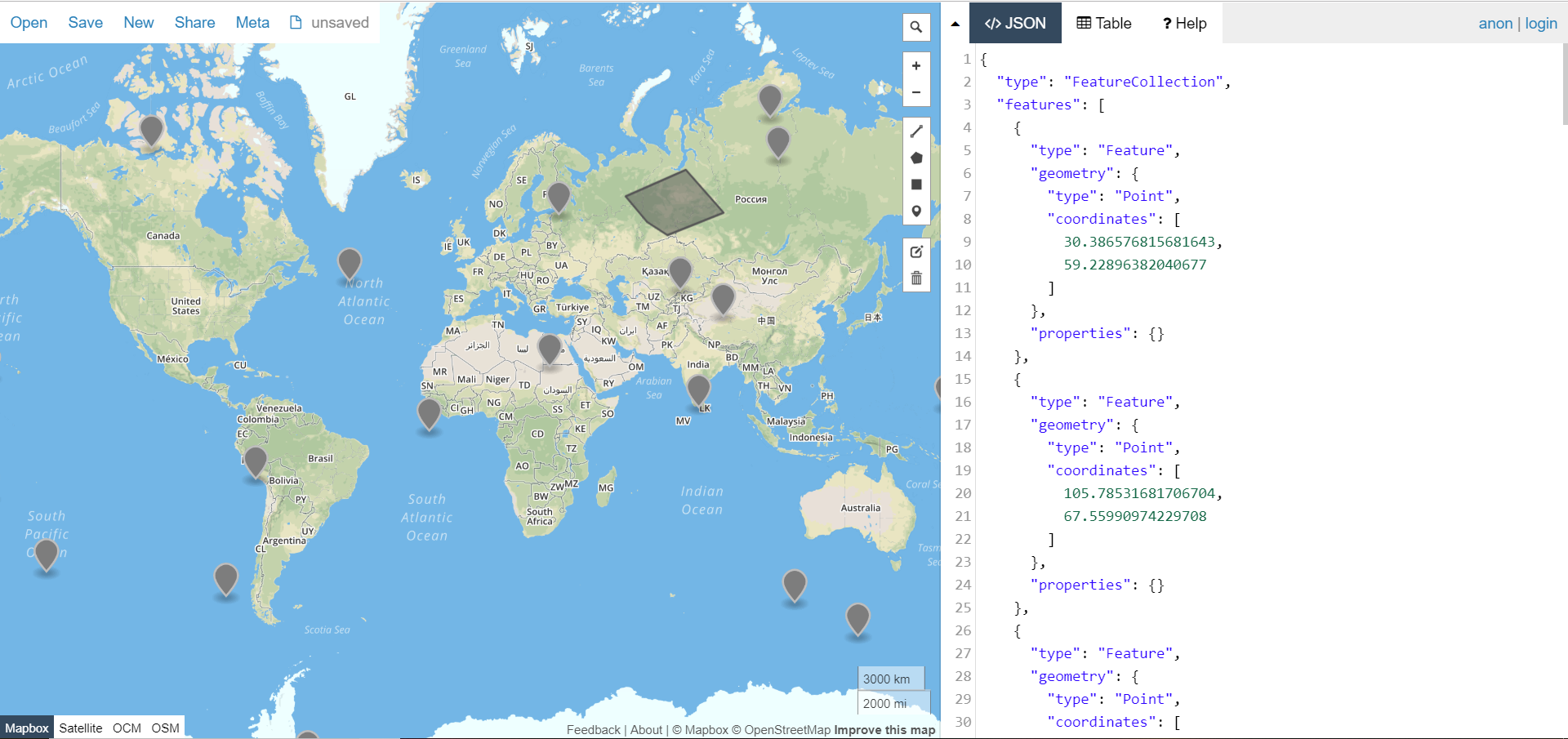Click the Feedback link

point(594,730)
